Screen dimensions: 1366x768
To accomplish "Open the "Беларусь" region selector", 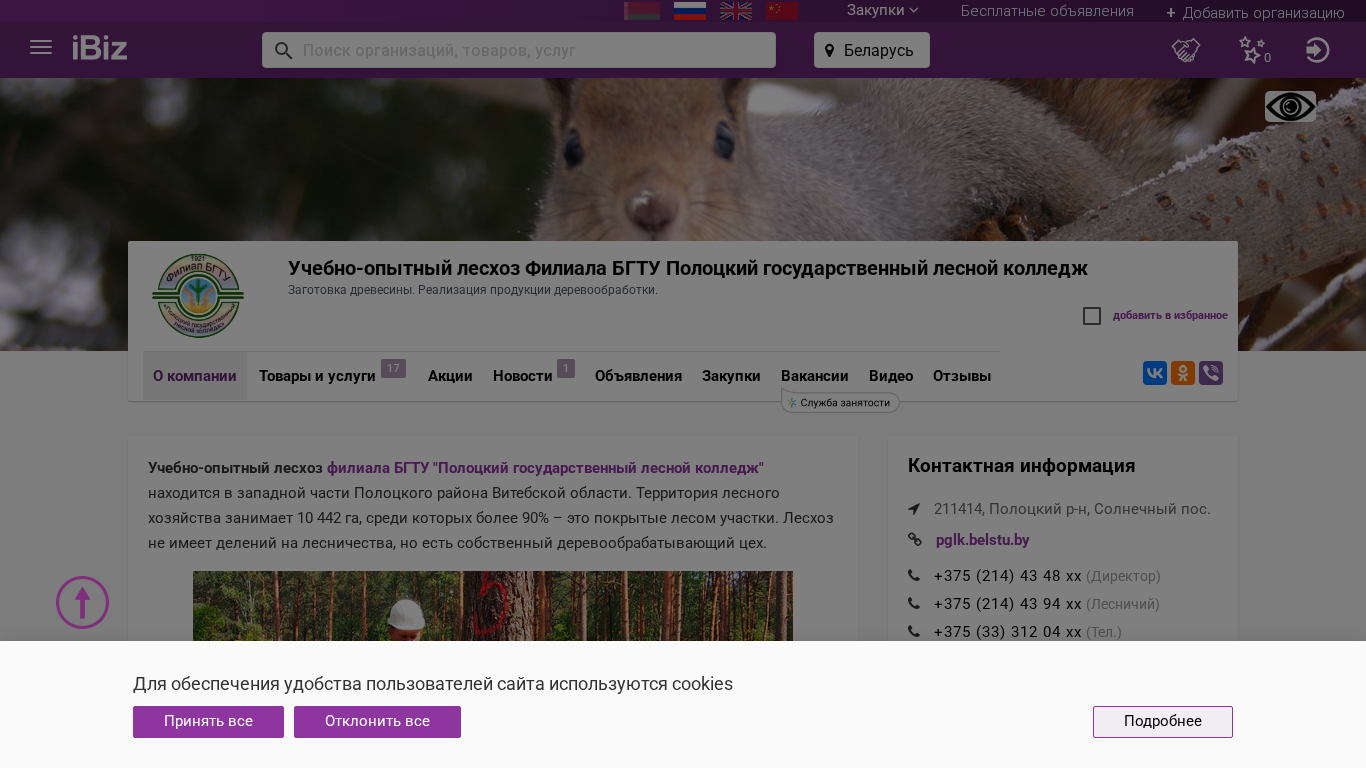I will 872,50.
